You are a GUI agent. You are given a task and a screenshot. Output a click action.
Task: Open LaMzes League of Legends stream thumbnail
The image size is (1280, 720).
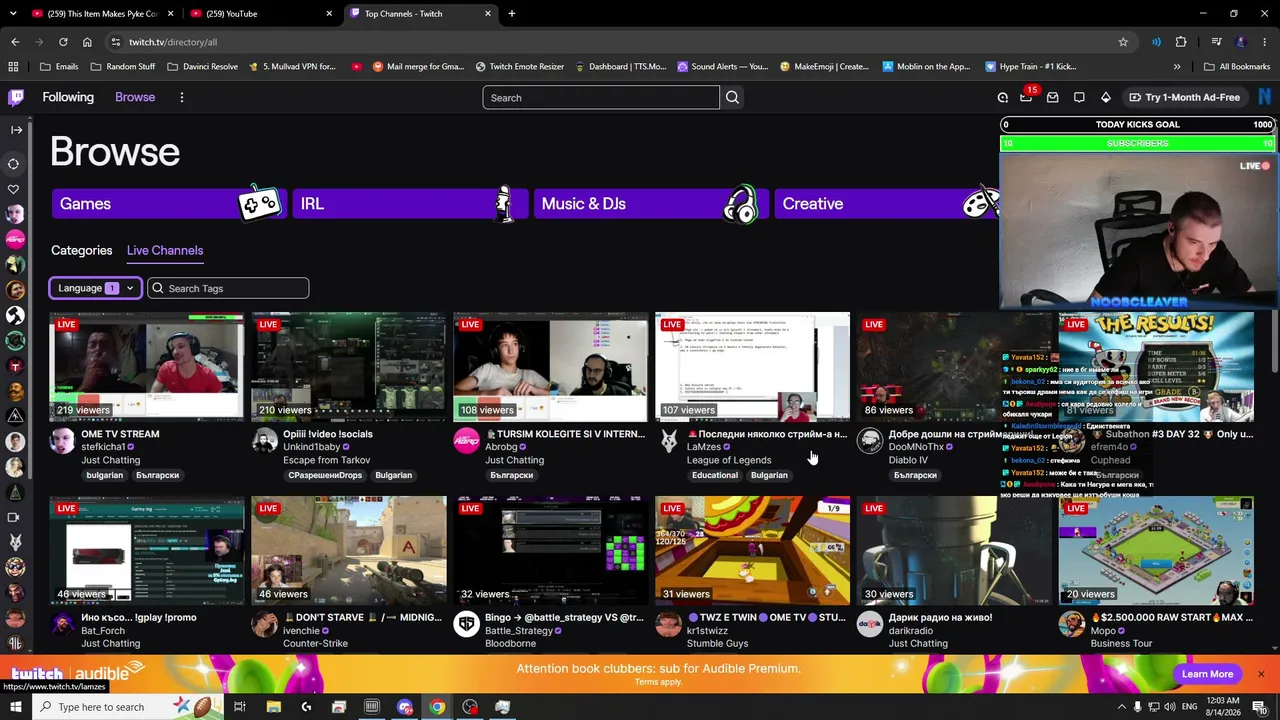(x=753, y=367)
